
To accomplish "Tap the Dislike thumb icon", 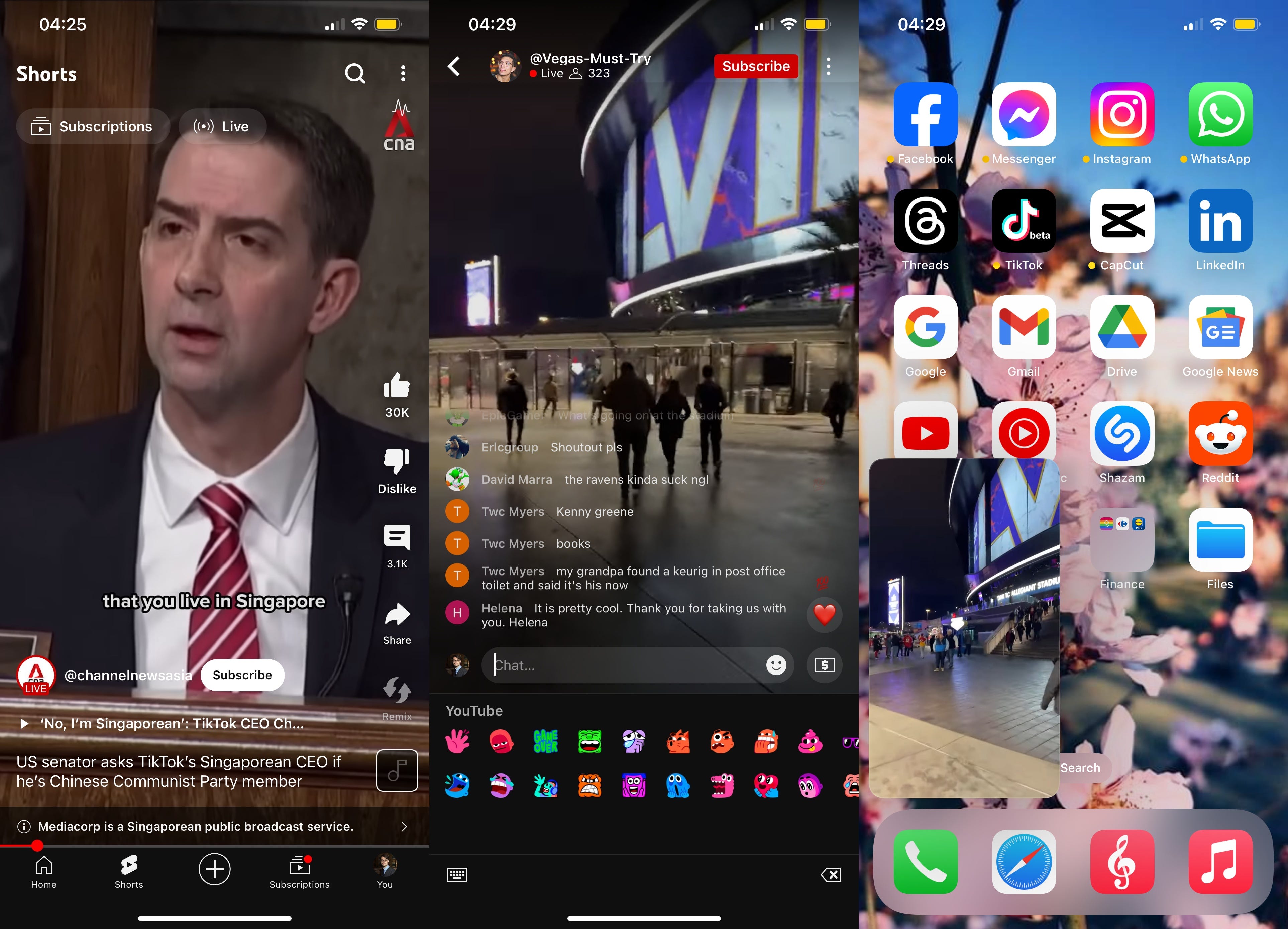I will pyautogui.click(x=397, y=461).
